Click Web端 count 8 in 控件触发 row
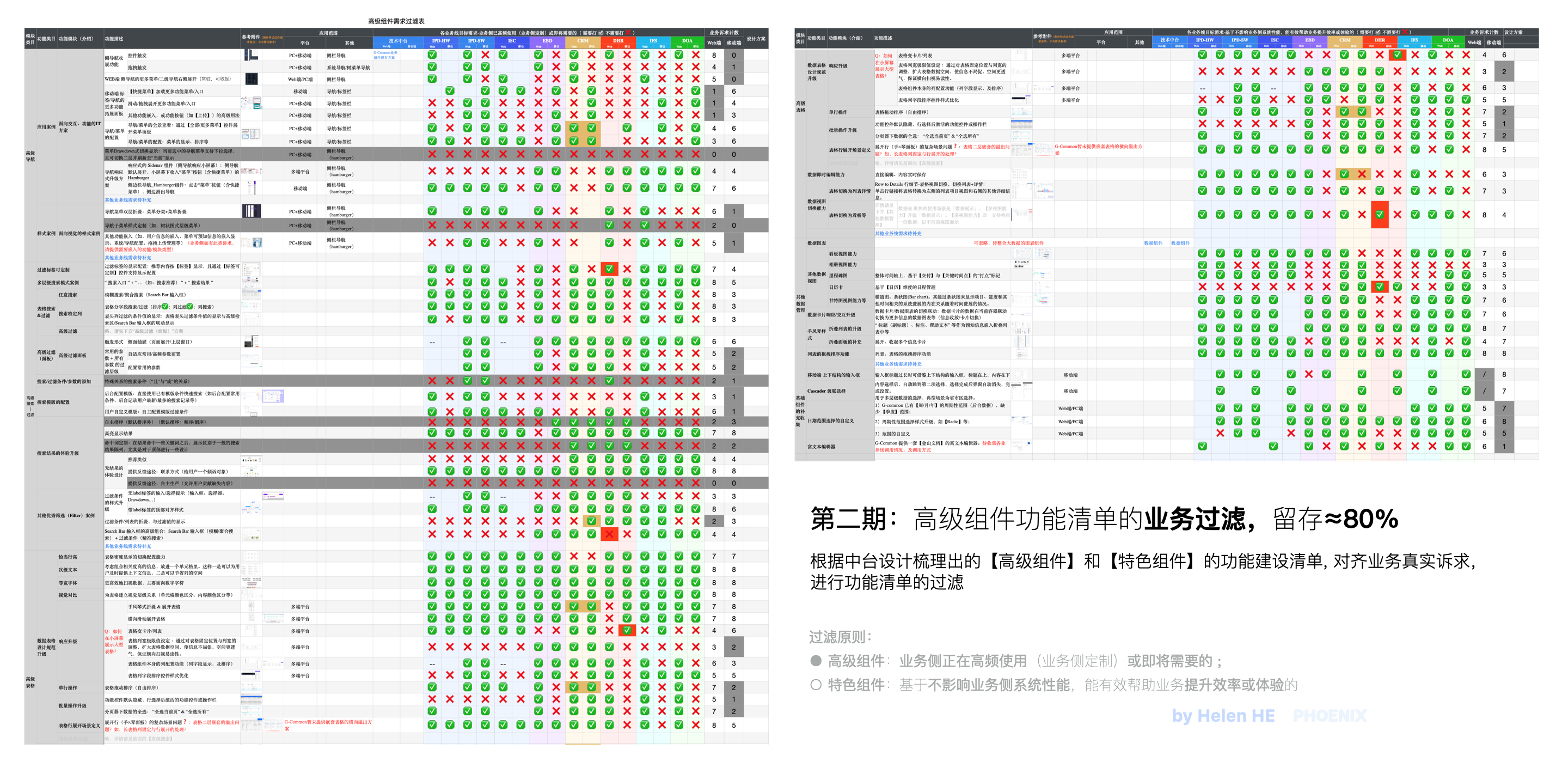Image resolution: width=1568 pixels, height=768 pixels. [714, 55]
